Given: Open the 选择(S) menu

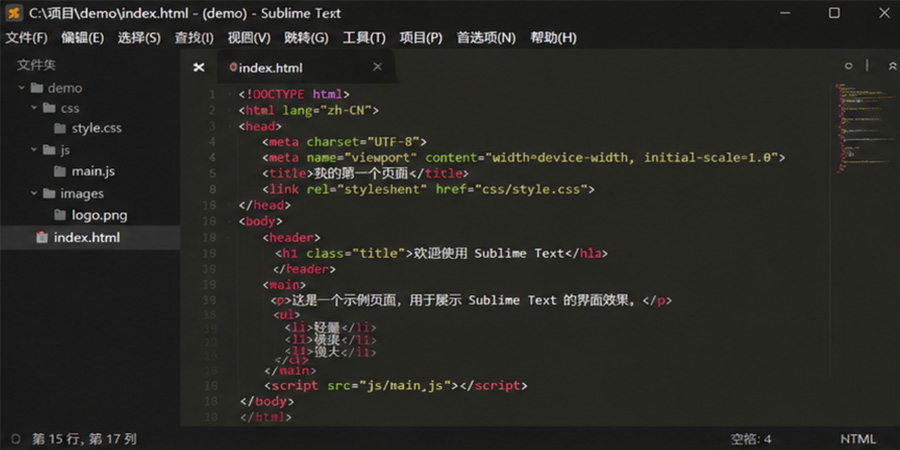Looking at the screenshot, I should [x=139, y=38].
